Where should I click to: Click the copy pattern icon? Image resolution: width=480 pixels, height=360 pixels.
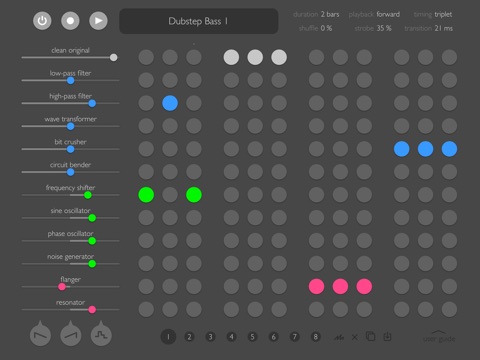pyautogui.click(x=370, y=336)
